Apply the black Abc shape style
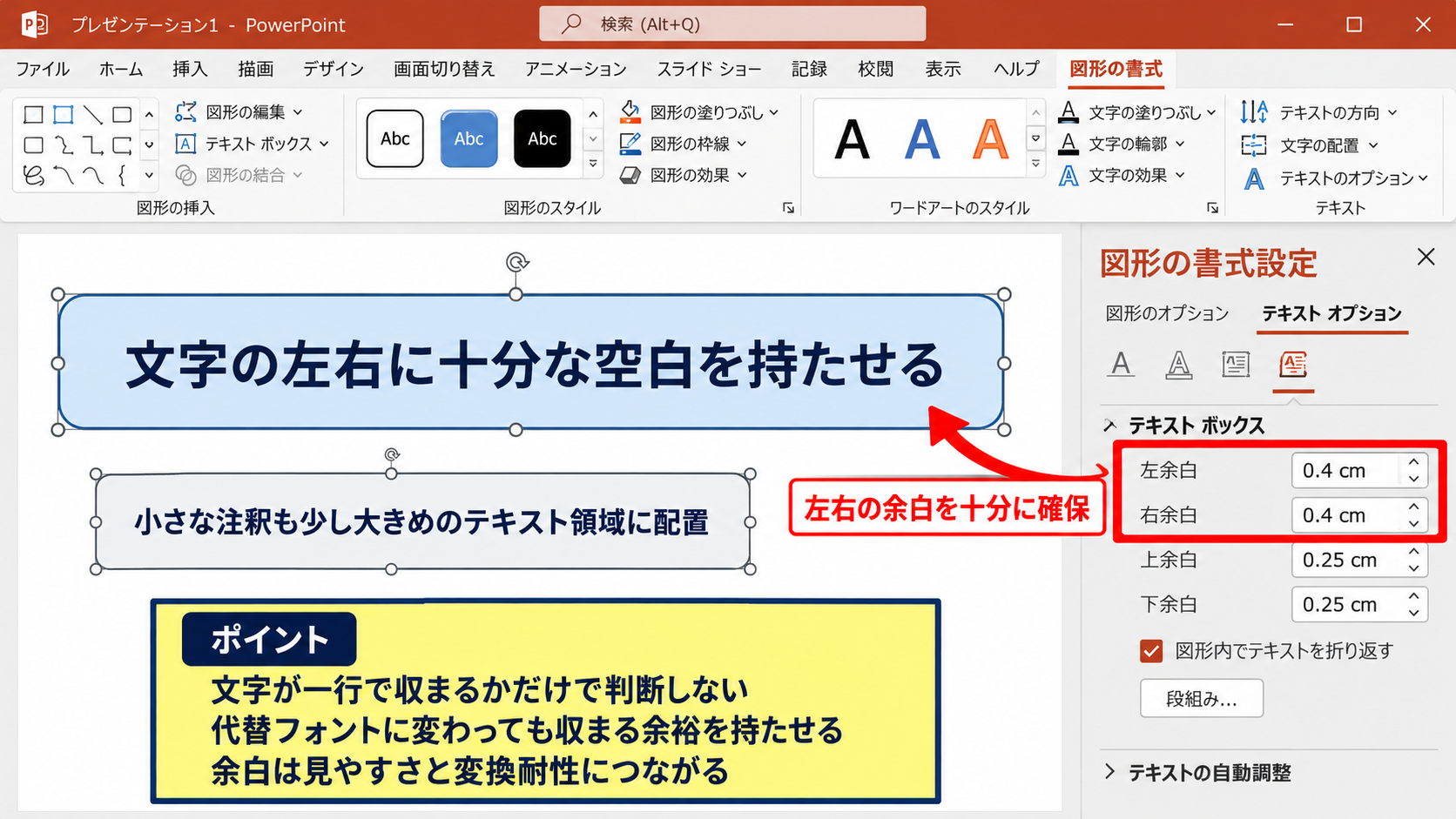The height and width of the screenshot is (819, 1456). [x=542, y=138]
